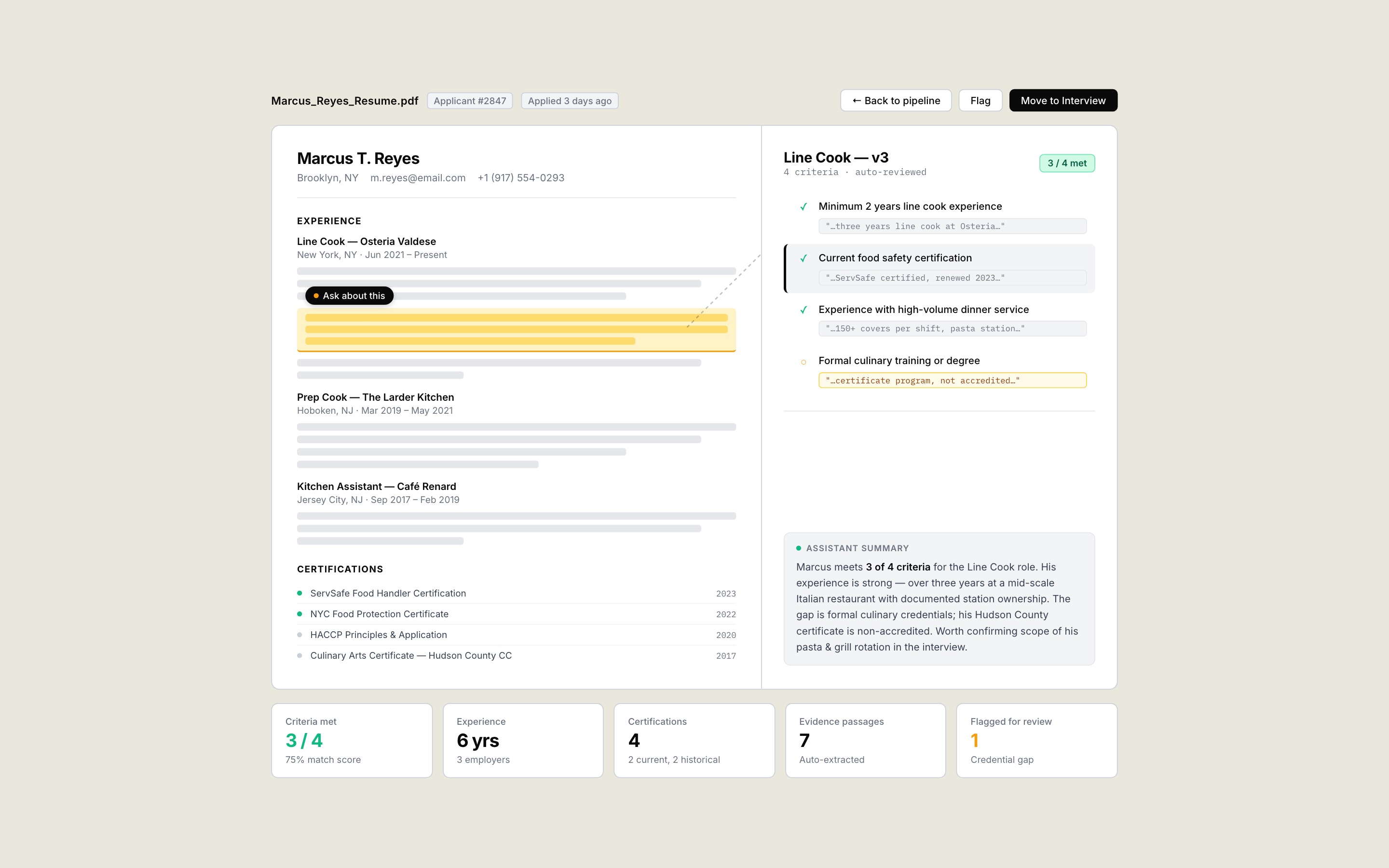Click the EXPERIENCE section heading
Image resolution: width=1389 pixels, height=868 pixels.
pos(329,221)
